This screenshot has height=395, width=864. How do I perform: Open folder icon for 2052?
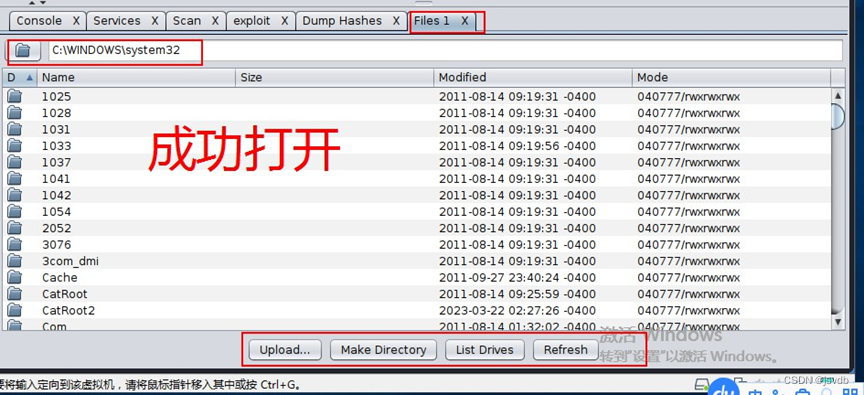pos(14,228)
